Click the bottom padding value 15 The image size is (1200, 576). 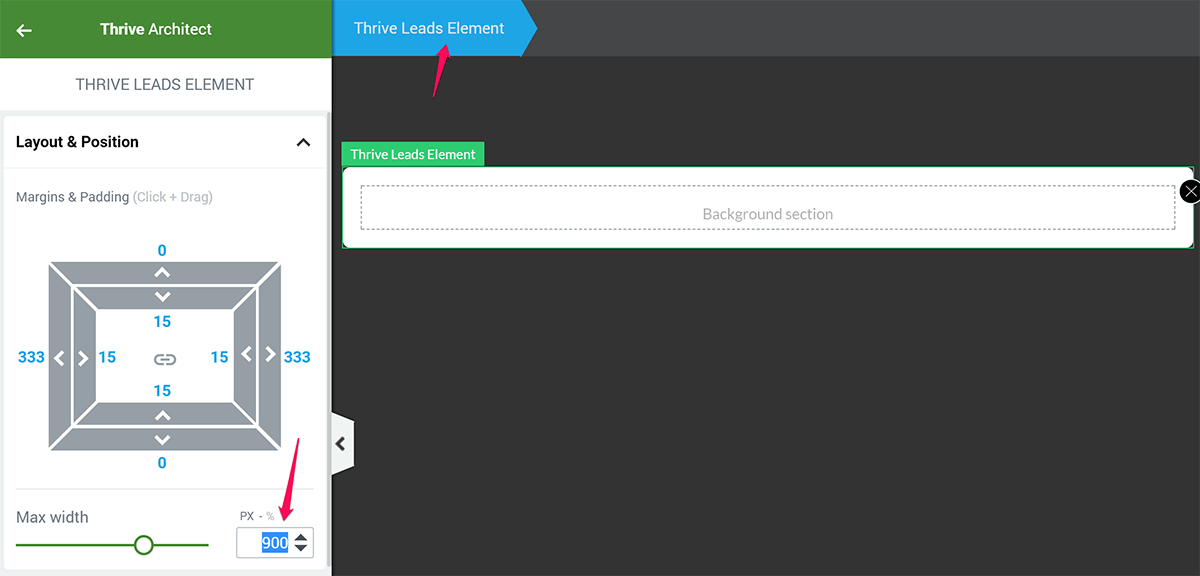pyautogui.click(x=162, y=391)
